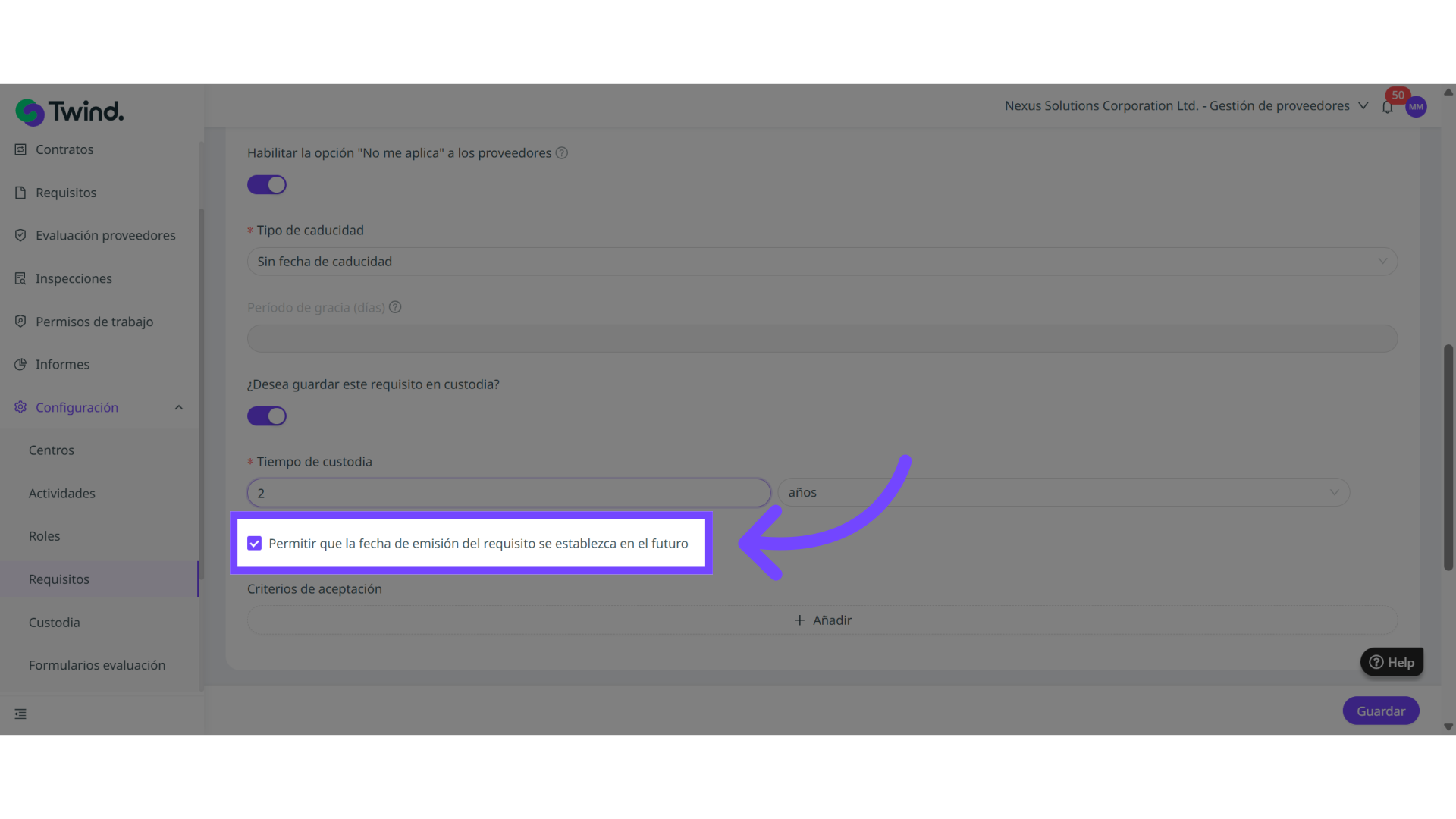Click the Inspecciones sidebar icon
This screenshot has width=1456, height=819.
click(20, 278)
